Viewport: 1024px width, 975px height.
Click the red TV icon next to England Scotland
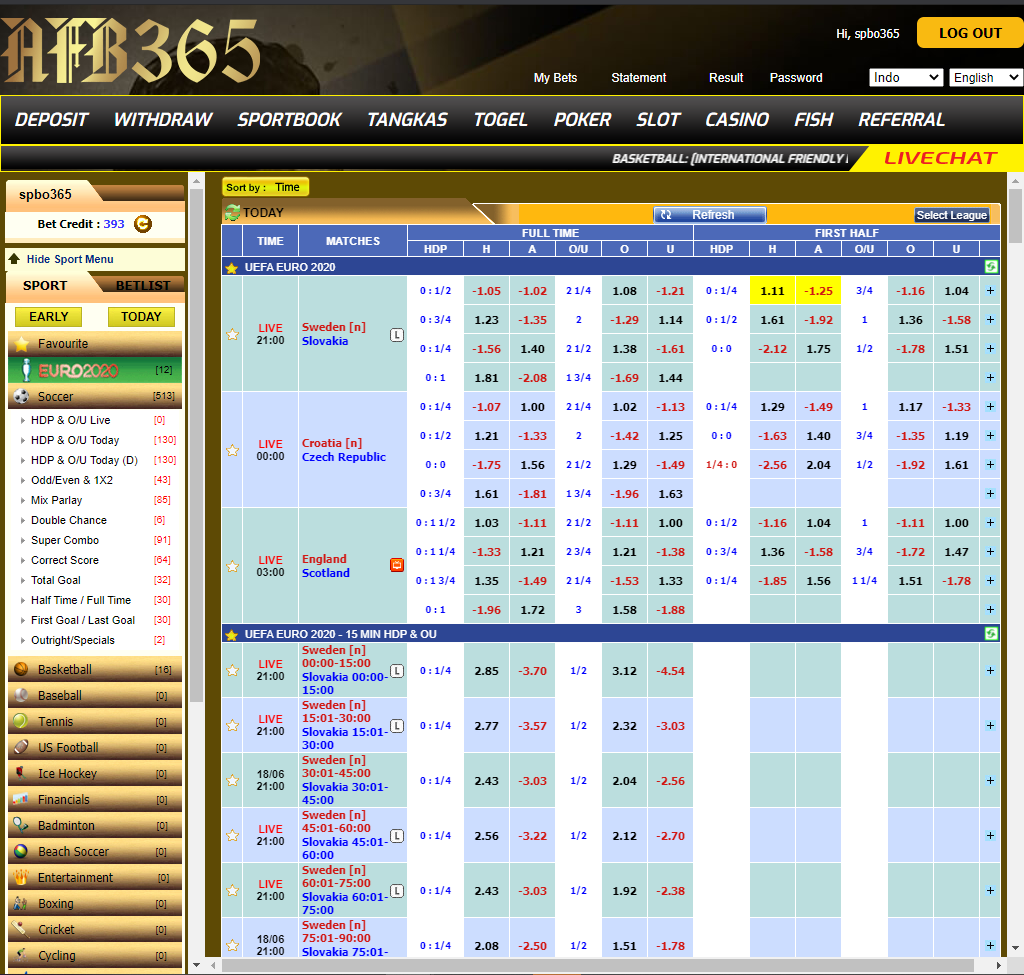397,564
